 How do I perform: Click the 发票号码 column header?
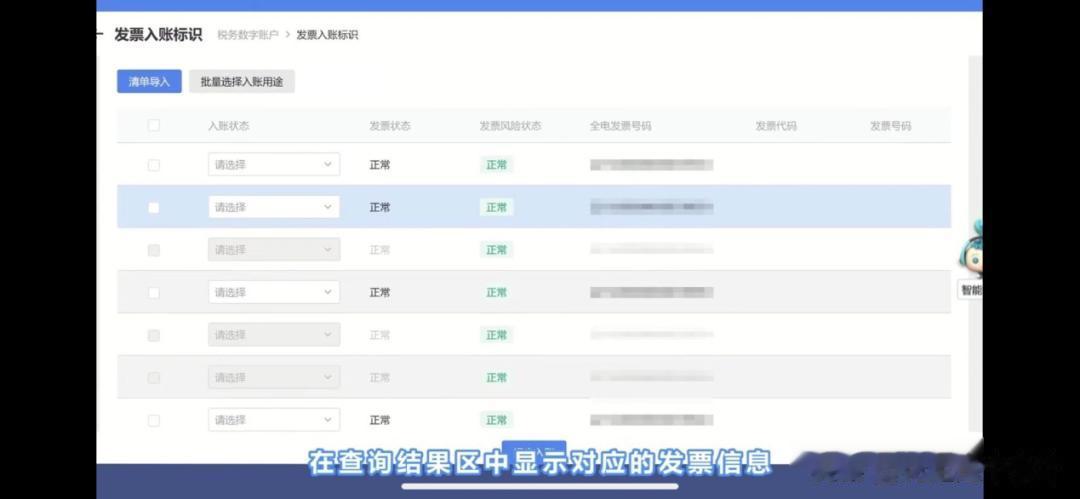click(891, 126)
